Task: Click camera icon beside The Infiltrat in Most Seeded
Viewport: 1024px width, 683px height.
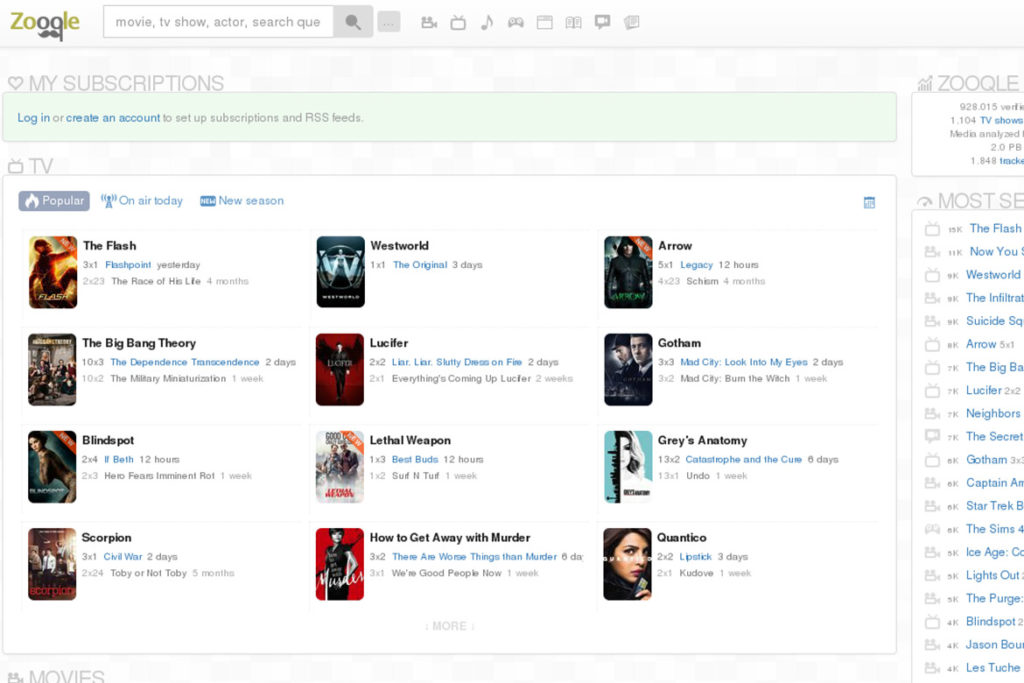Action: pos(933,298)
